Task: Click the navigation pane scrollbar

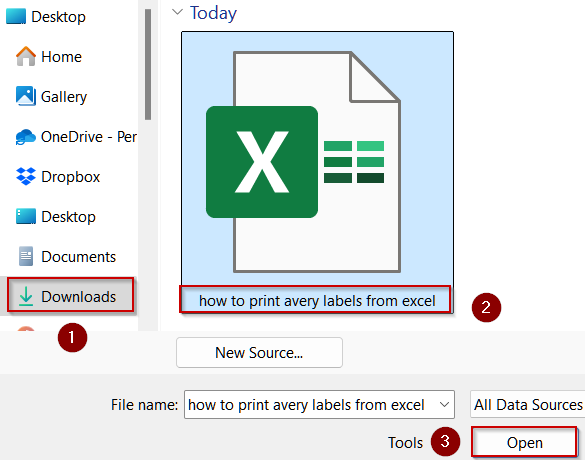Action: (148, 64)
